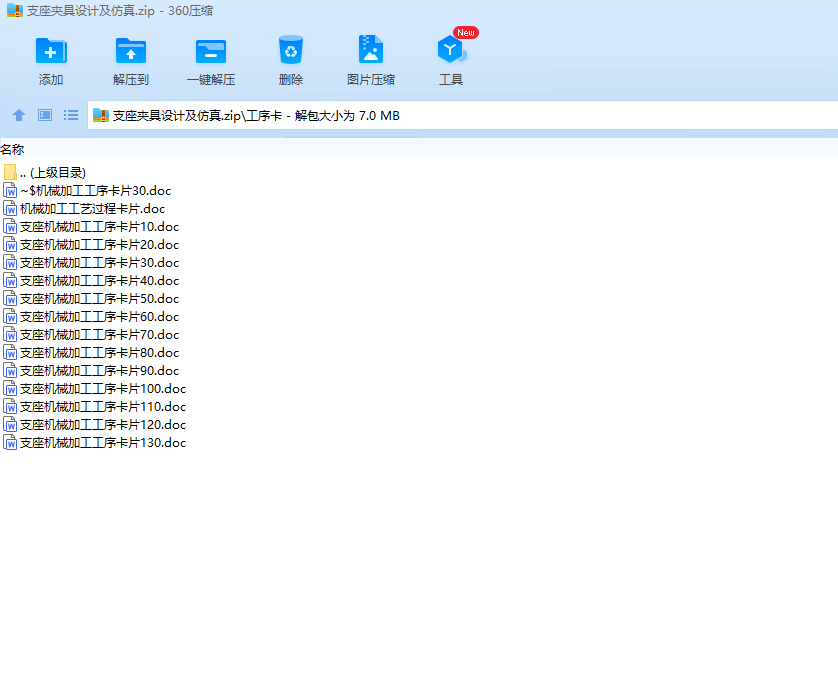Switch to icon view mode

pos(45,115)
